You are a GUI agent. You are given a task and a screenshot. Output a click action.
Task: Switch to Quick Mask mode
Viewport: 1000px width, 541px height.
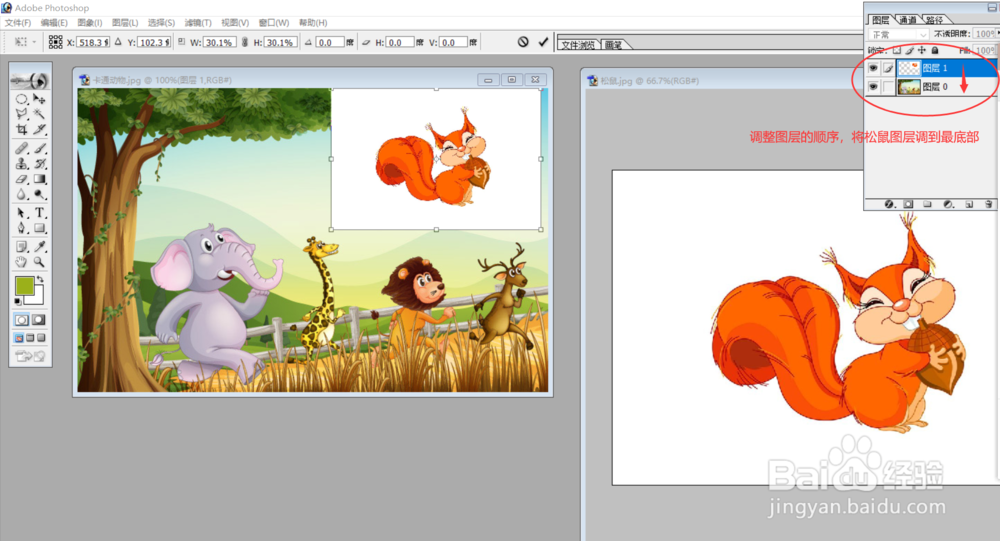pos(39,320)
